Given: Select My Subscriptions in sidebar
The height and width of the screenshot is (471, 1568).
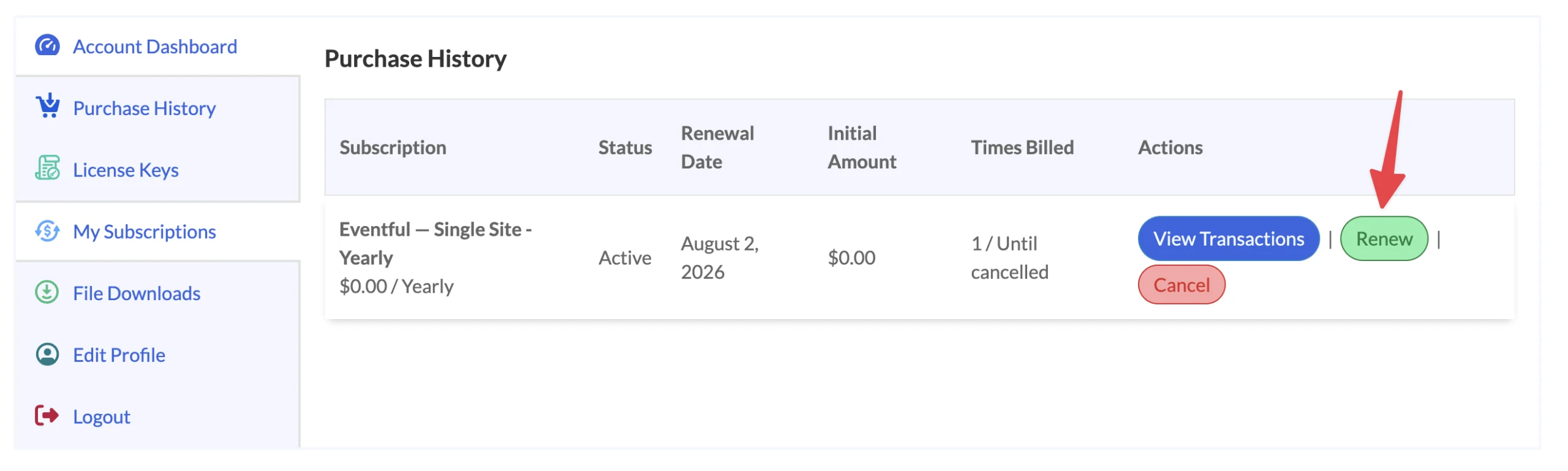Looking at the screenshot, I should pos(145,232).
